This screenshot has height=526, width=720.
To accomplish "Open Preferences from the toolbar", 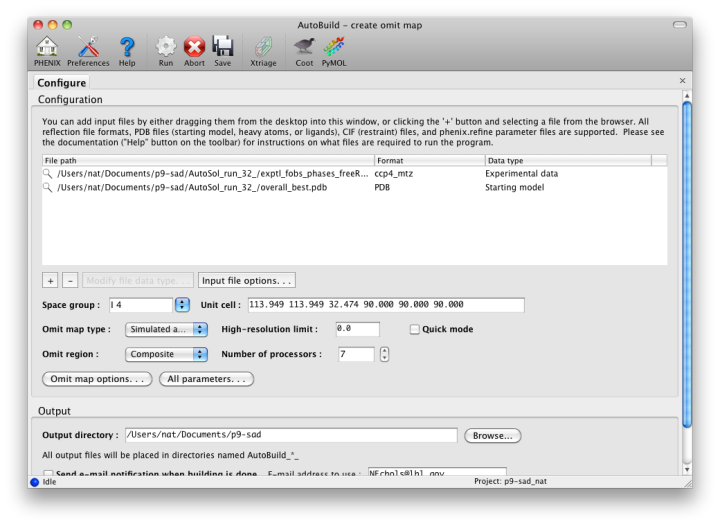I will pos(88,46).
